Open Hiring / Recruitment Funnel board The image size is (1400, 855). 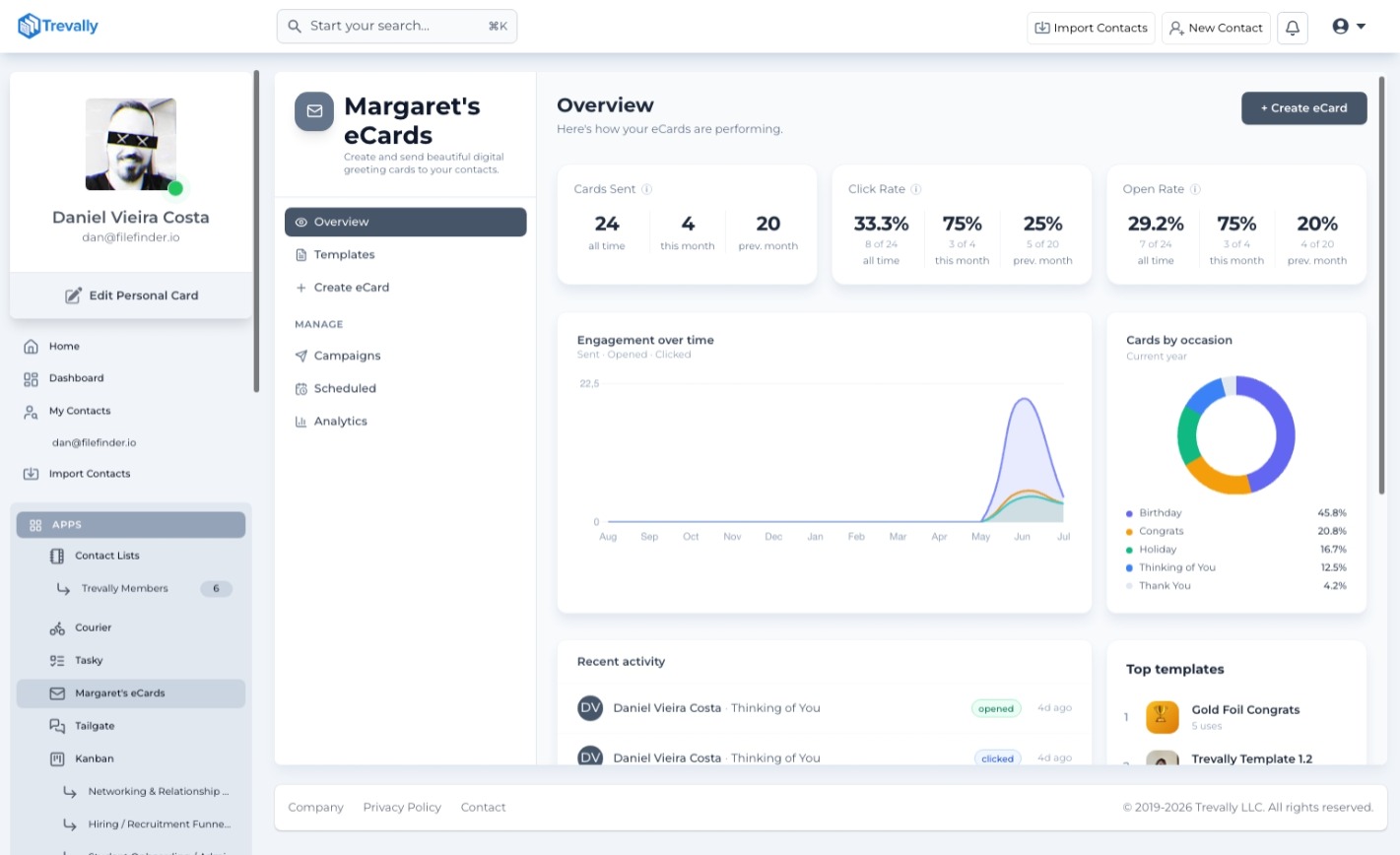[x=160, y=824]
